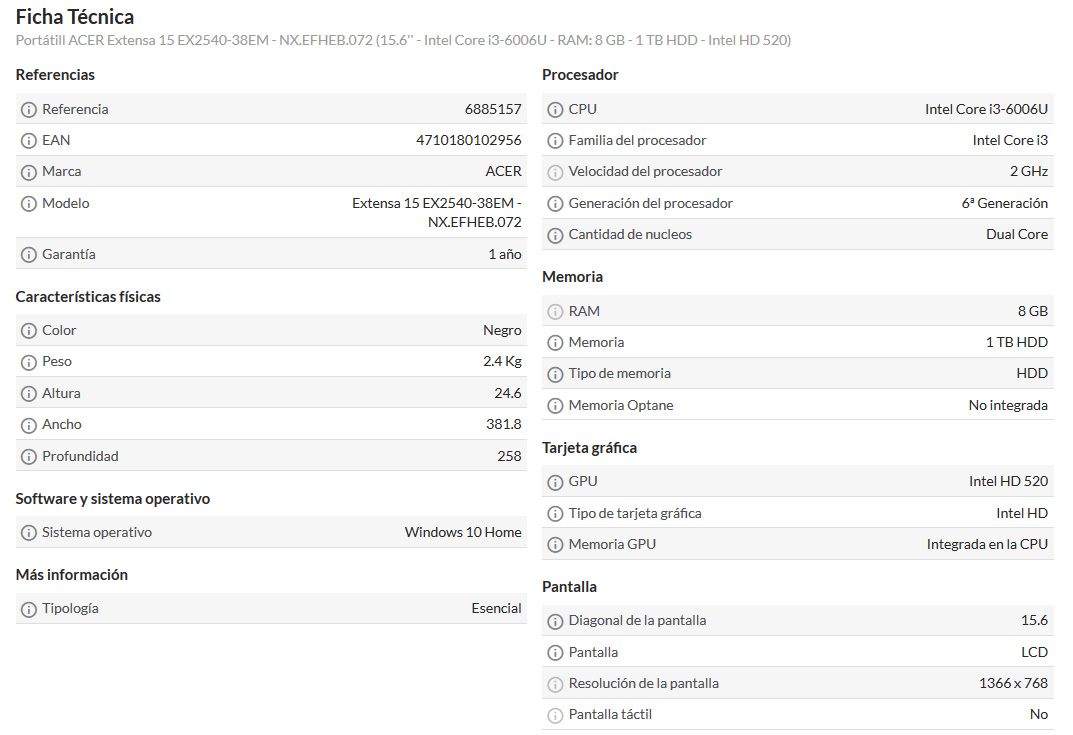The width and height of the screenshot is (1073, 735).
Task: Click the 6ª Generación value
Action: 1005,203
